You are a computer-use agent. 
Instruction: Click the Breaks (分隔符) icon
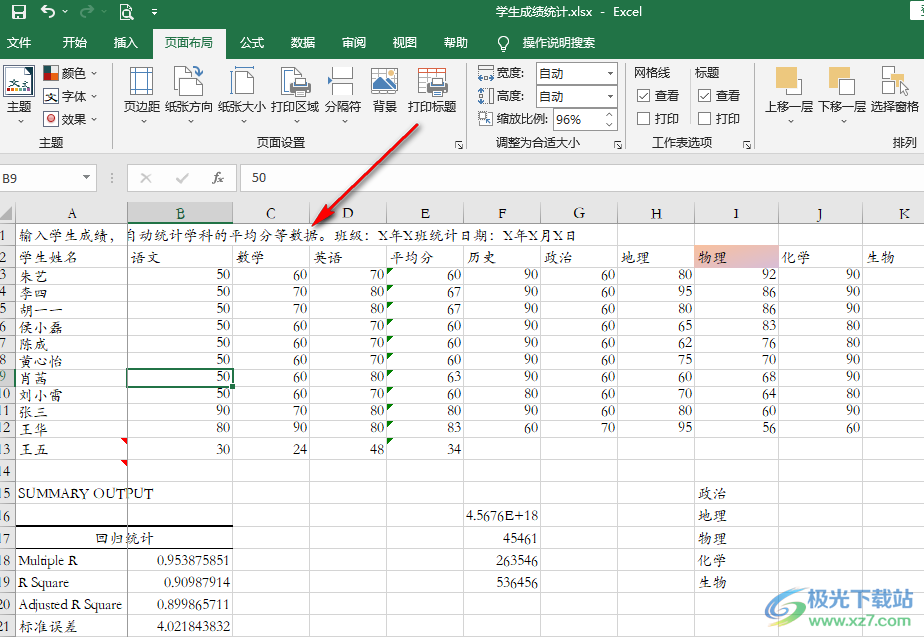click(342, 81)
